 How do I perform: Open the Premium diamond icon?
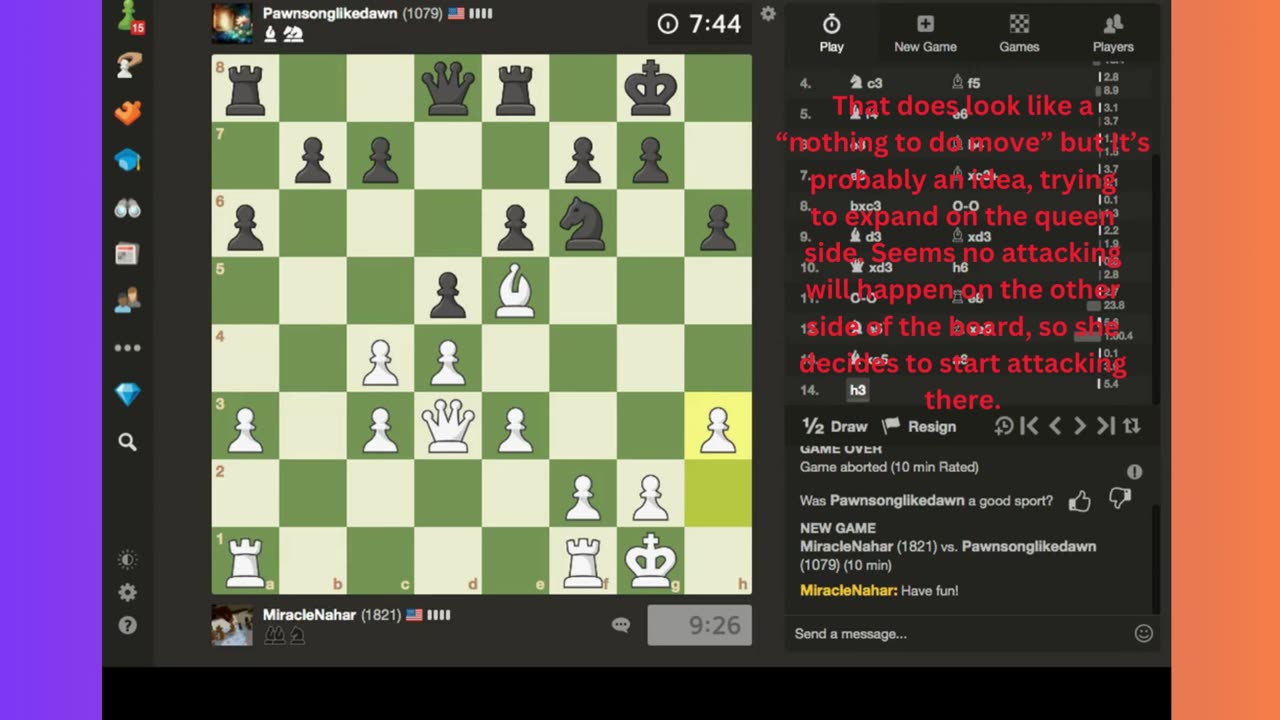tap(128, 394)
